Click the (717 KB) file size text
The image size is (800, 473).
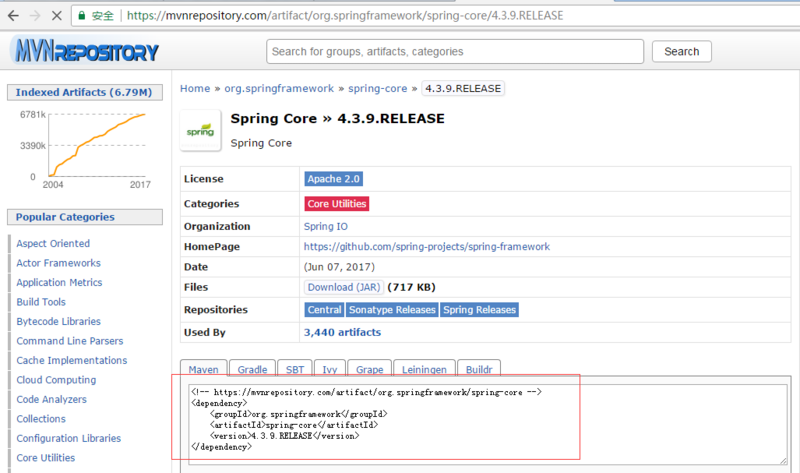(411, 287)
